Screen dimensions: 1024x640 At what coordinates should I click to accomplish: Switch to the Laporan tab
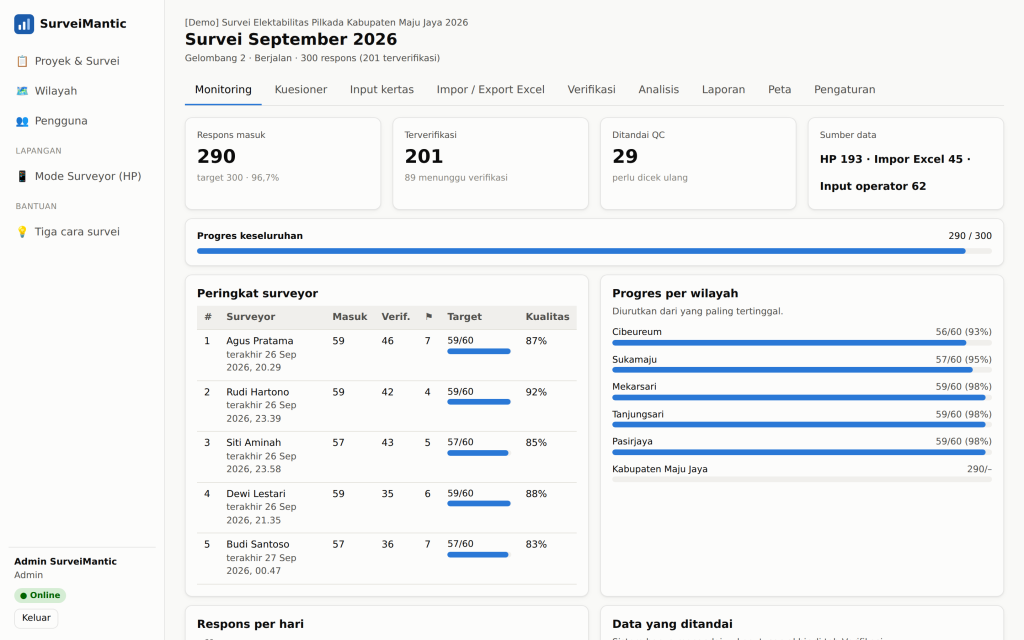(723, 89)
